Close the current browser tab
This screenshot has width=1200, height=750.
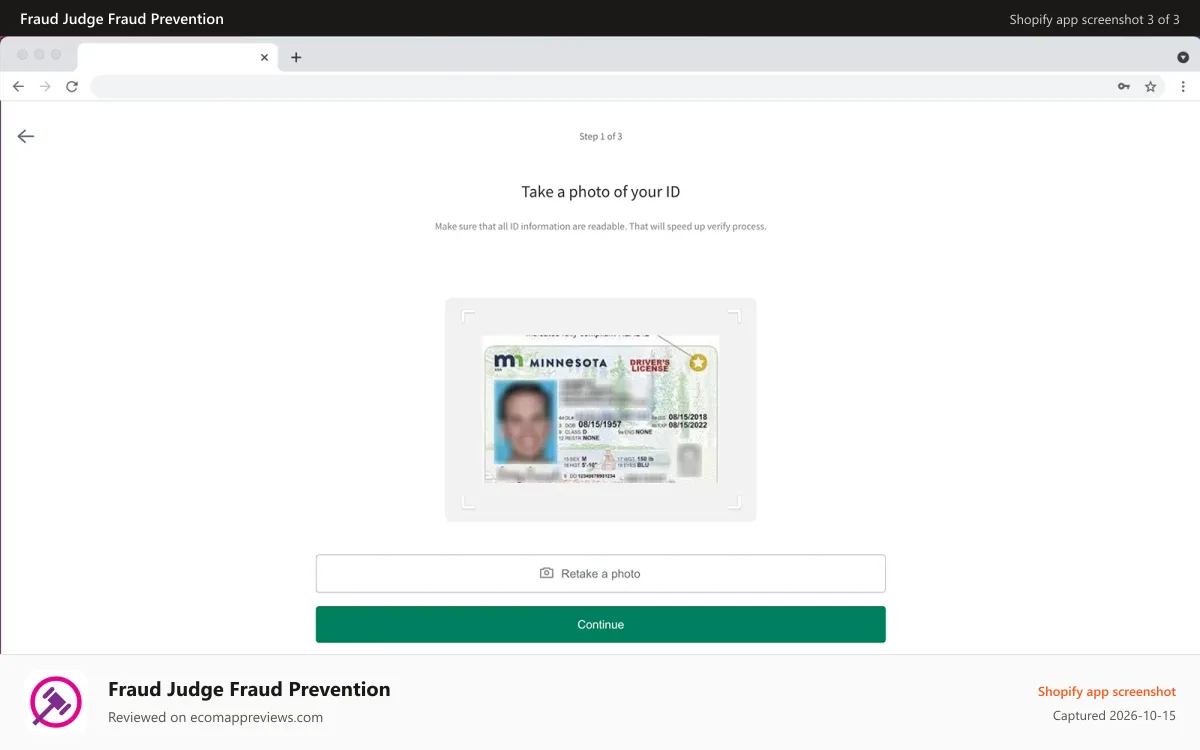coord(264,58)
